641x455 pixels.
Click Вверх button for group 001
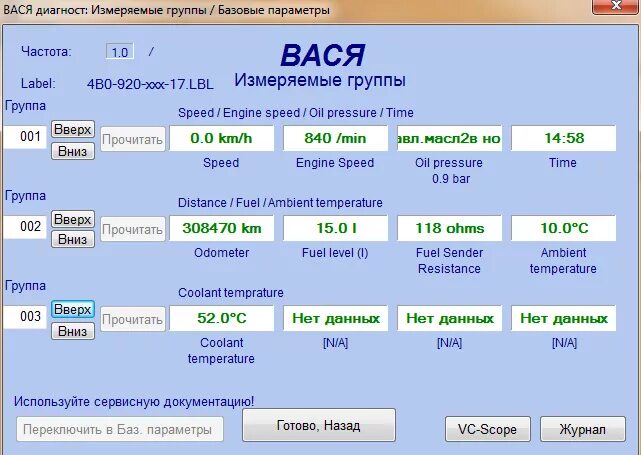tap(73, 129)
